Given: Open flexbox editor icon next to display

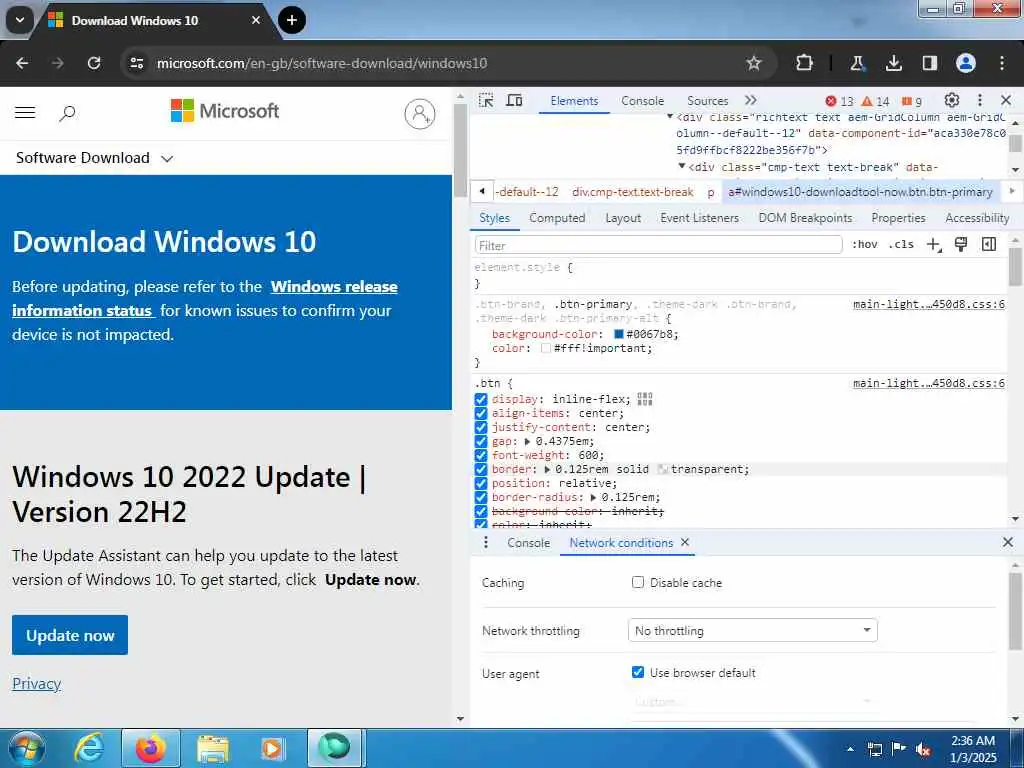Looking at the screenshot, I should coord(645,399).
